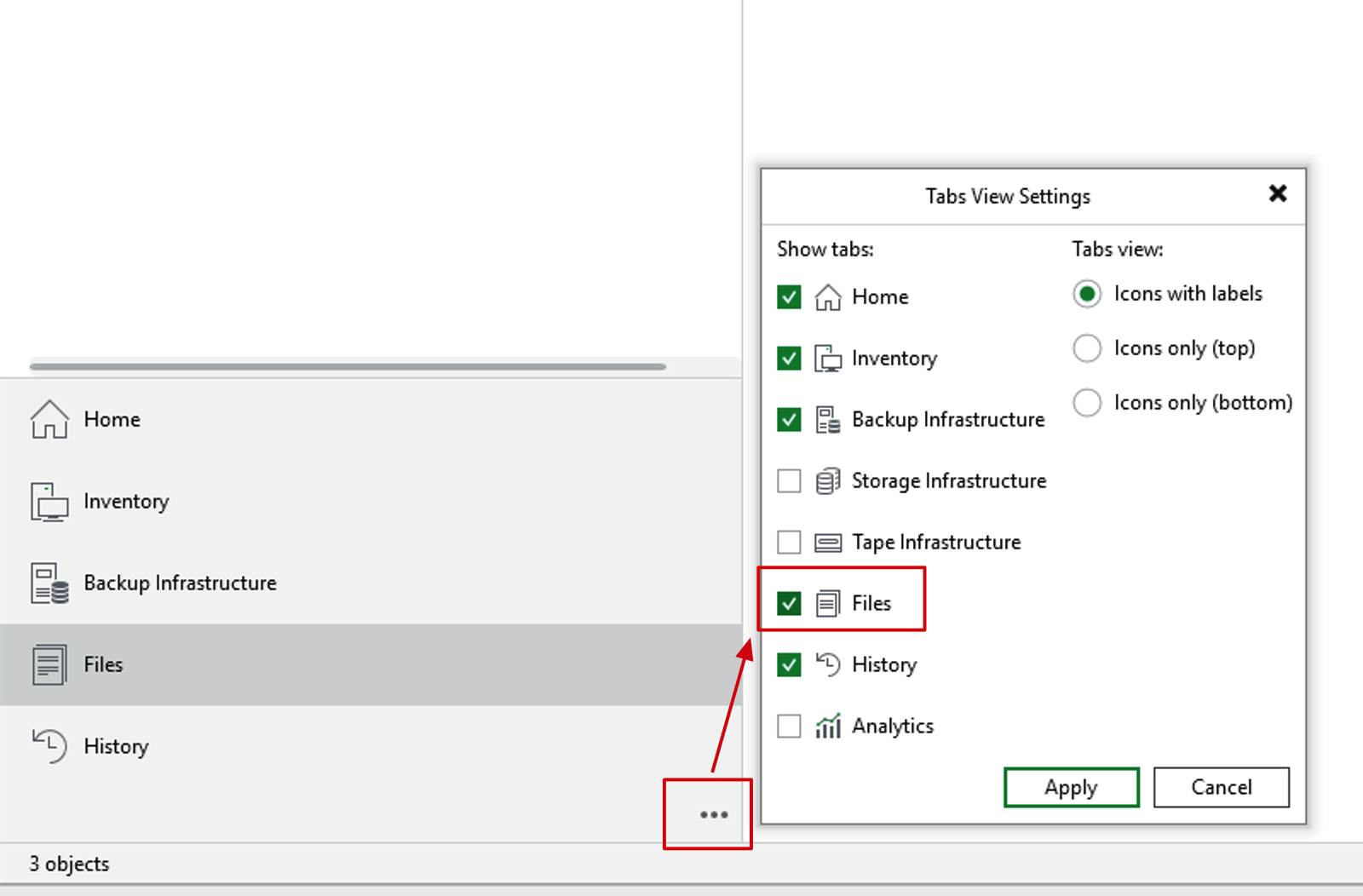This screenshot has width=1363, height=896.
Task: Open the three-dots tabs settings menu
Action: 713,815
